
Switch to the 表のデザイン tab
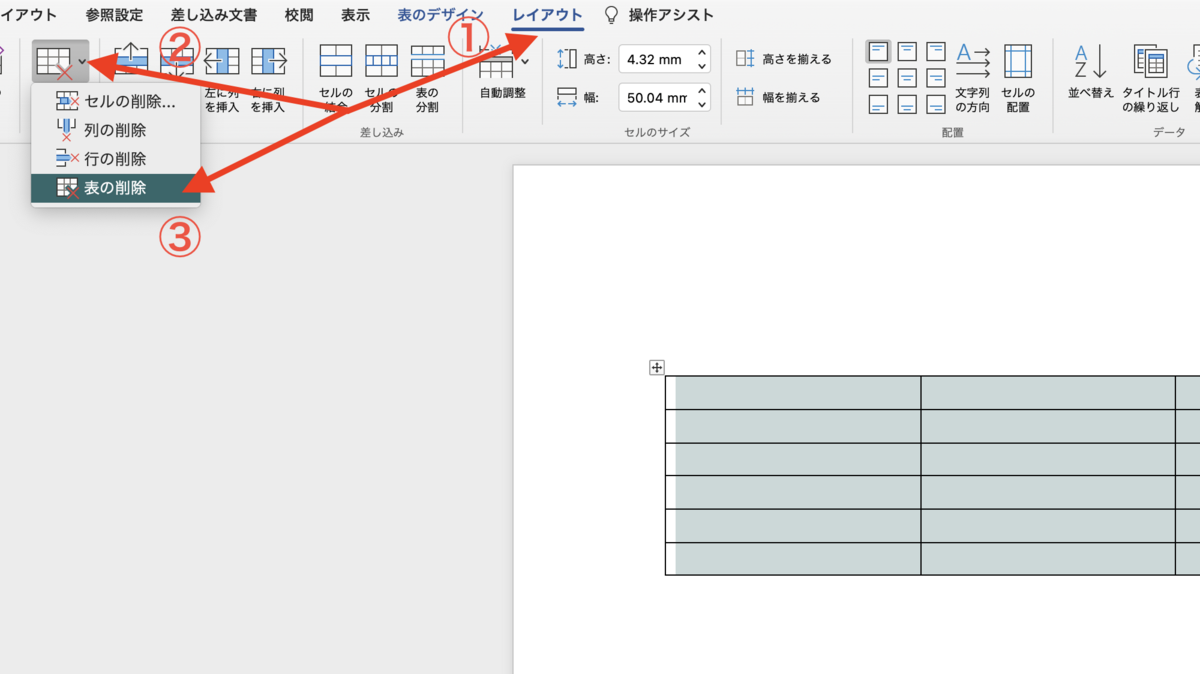pos(439,14)
